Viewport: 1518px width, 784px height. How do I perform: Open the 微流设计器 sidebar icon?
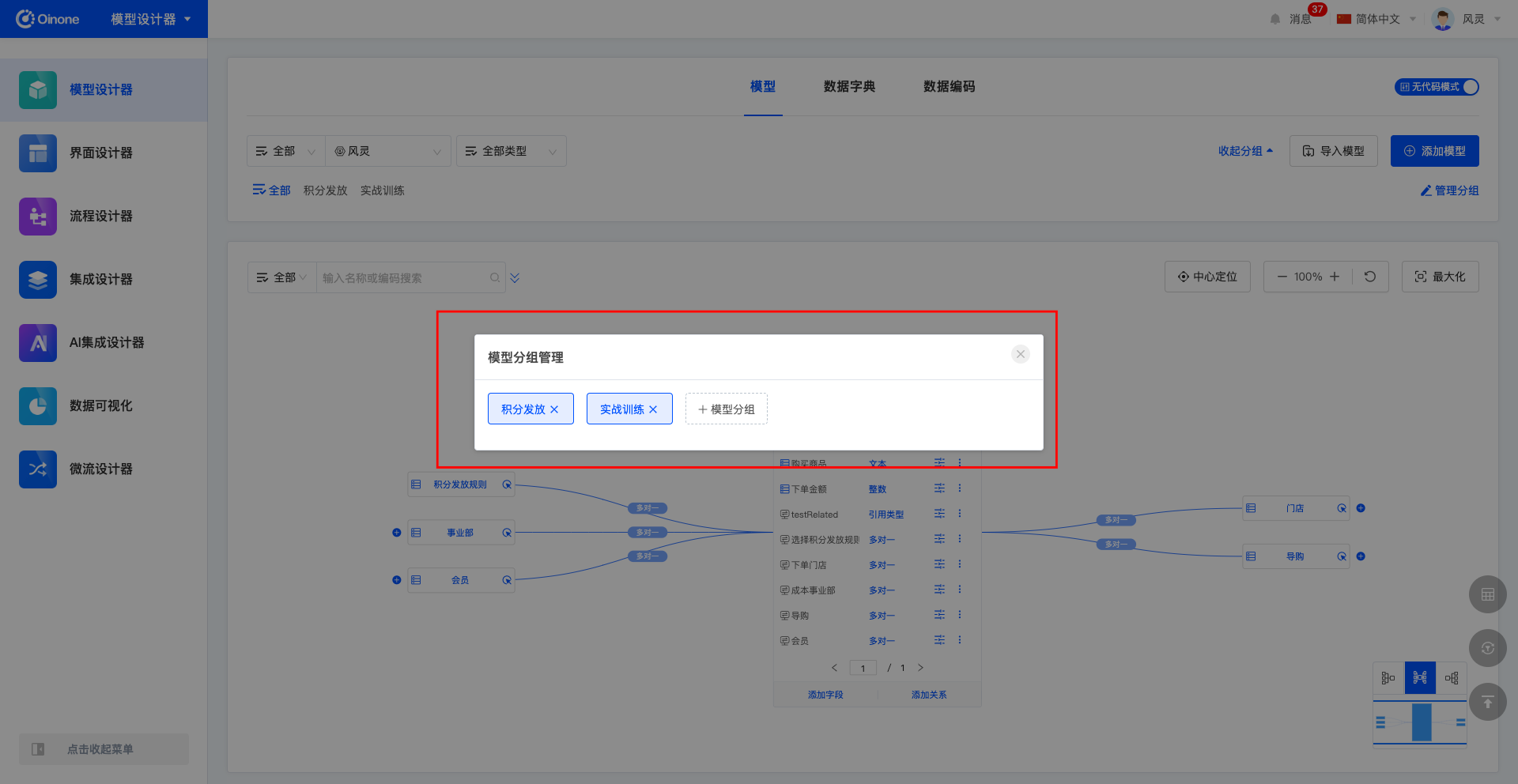[38, 469]
